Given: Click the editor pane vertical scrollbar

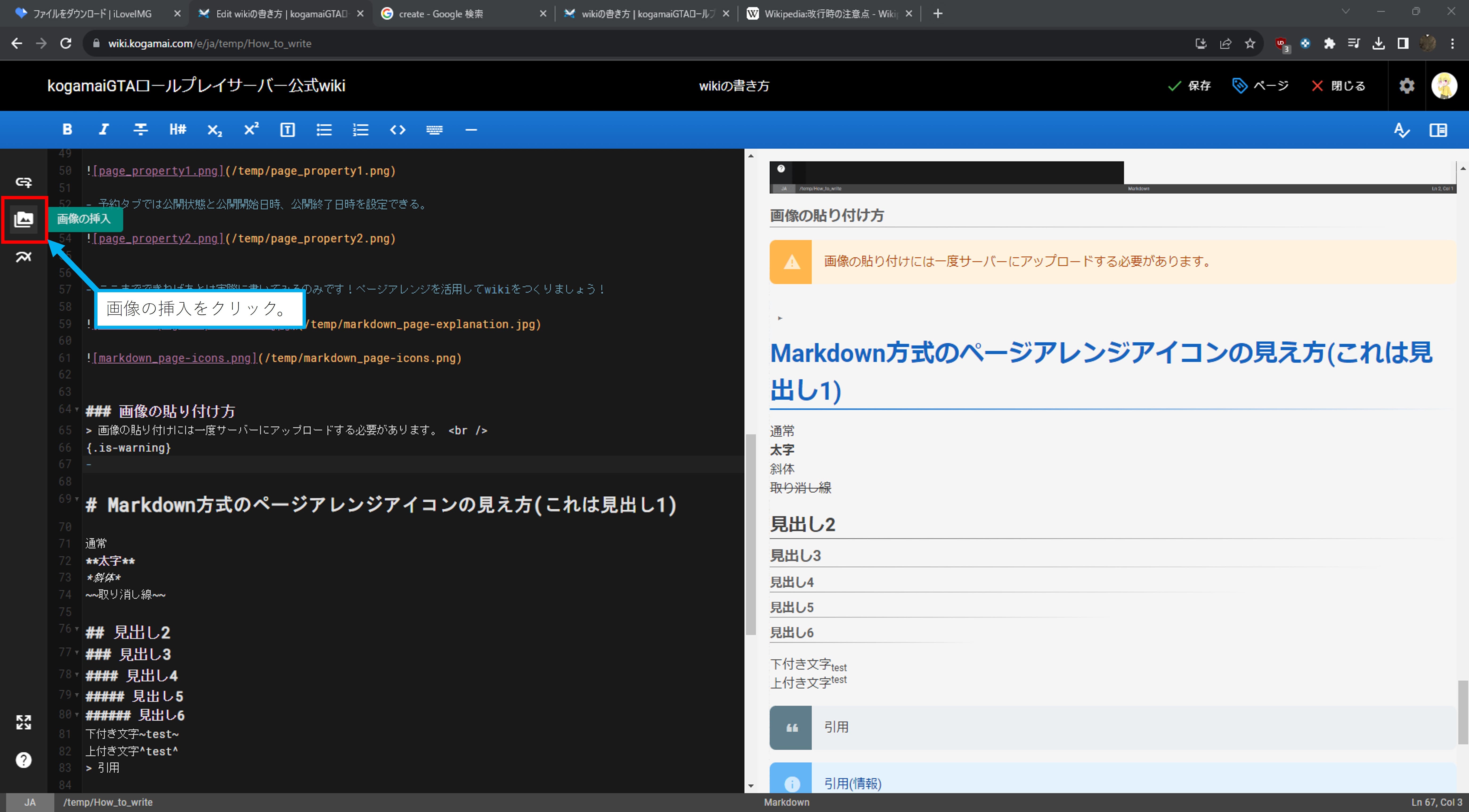Looking at the screenshot, I should coord(751,535).
